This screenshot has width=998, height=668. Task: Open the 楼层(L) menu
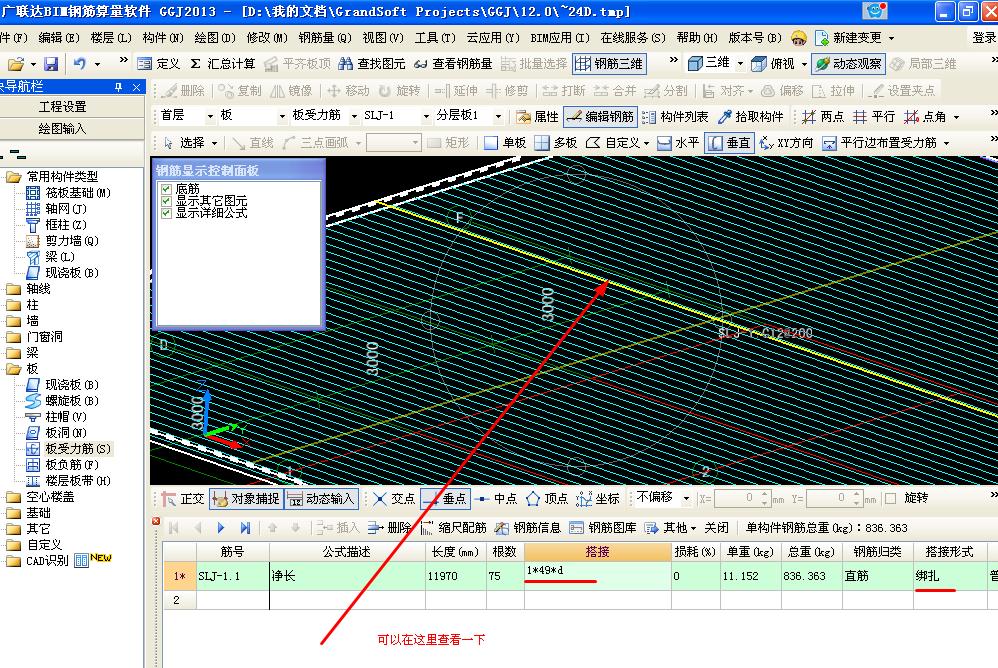tap(111, 38)
